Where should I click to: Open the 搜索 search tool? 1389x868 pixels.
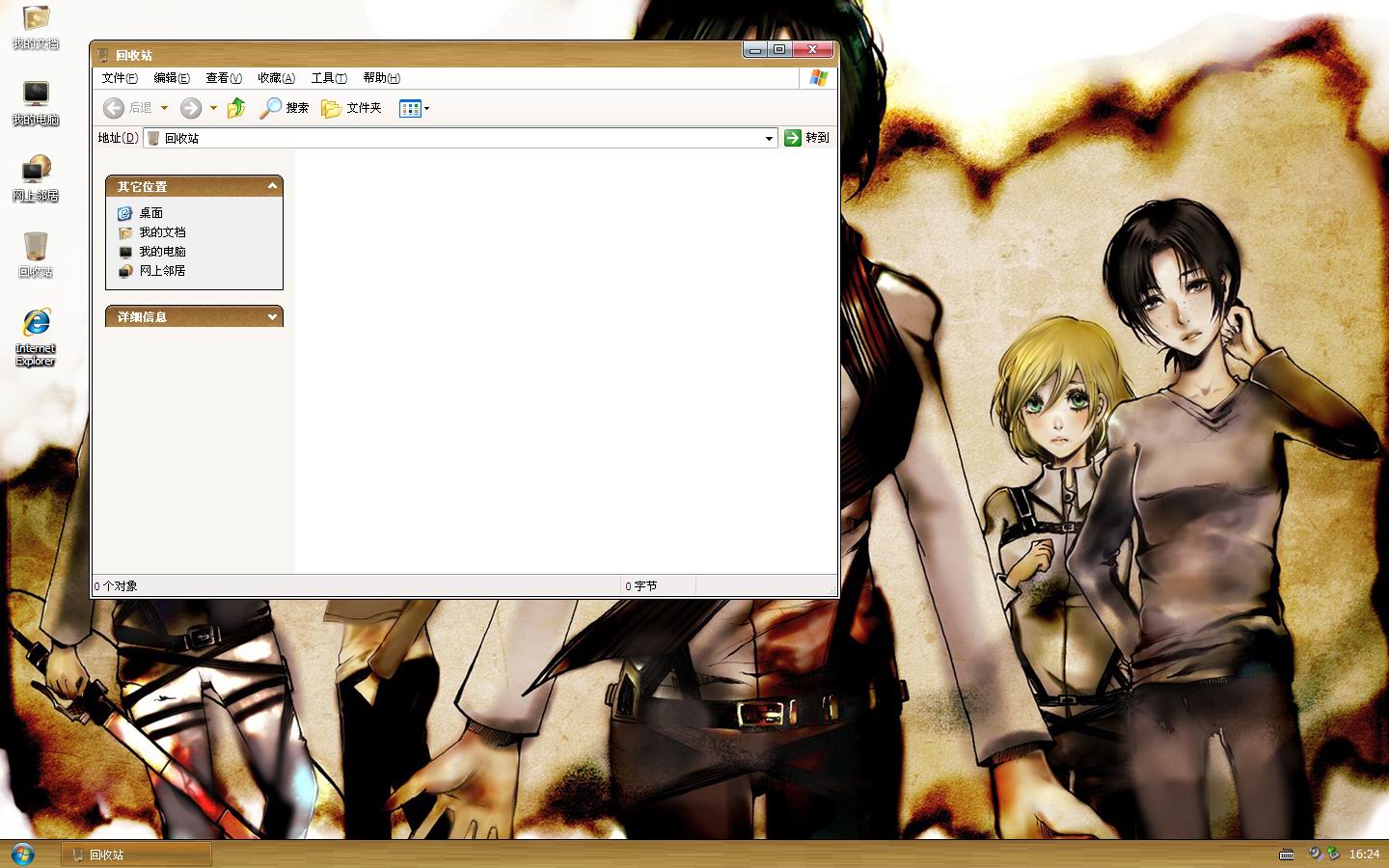(285, 108)
